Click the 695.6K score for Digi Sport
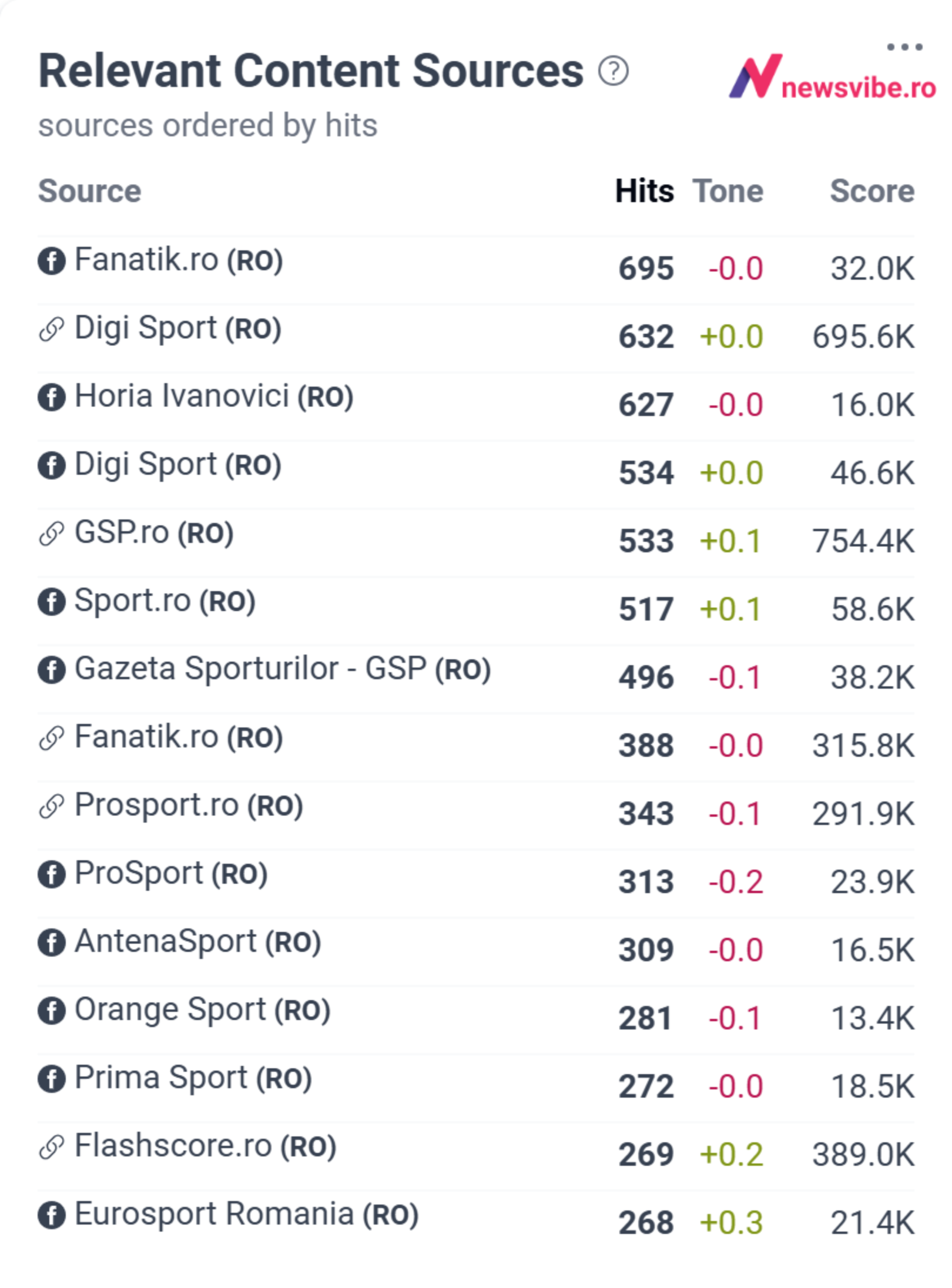Viewport: 952px width, 1288px height. pyautogui.click(x=863, y=337)
